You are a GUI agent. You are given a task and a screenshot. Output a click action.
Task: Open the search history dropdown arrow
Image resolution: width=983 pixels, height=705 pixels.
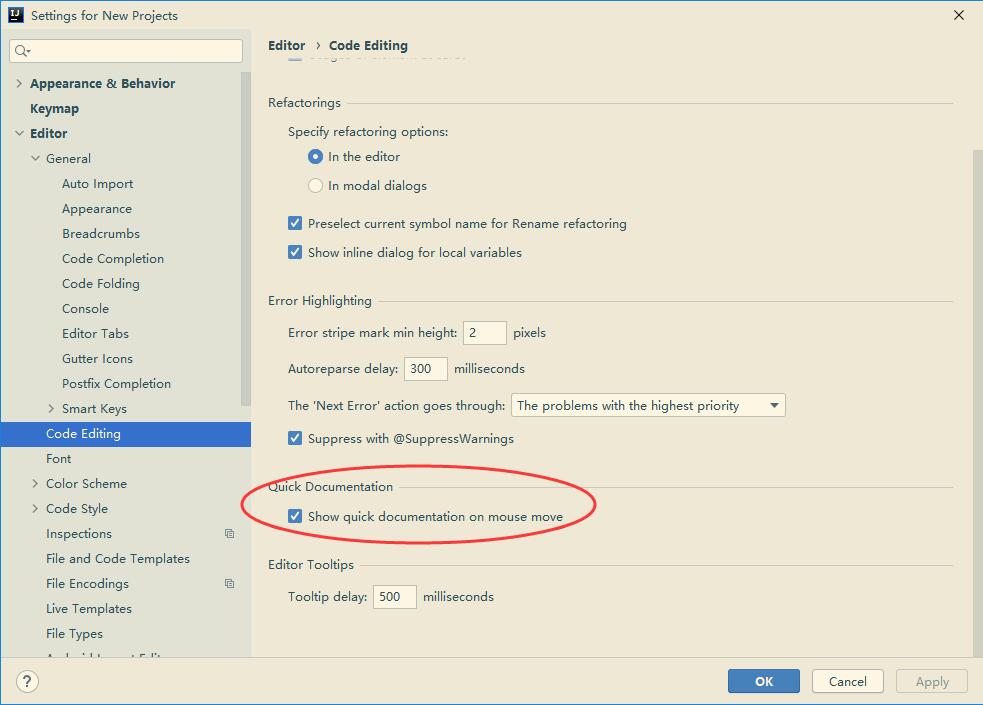pyautogui.click(x=29, y=51)
